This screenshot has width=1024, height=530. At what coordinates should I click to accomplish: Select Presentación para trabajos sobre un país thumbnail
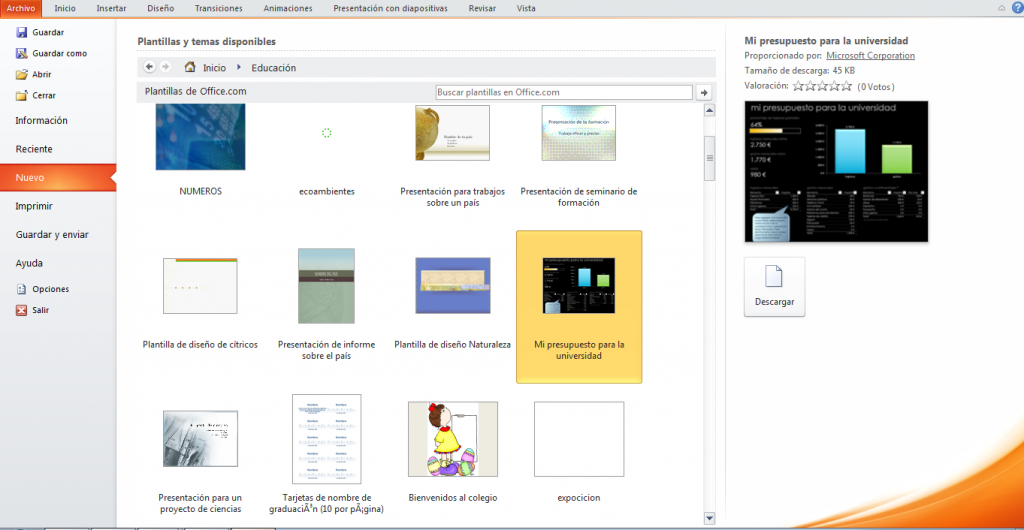coord(453,133)
